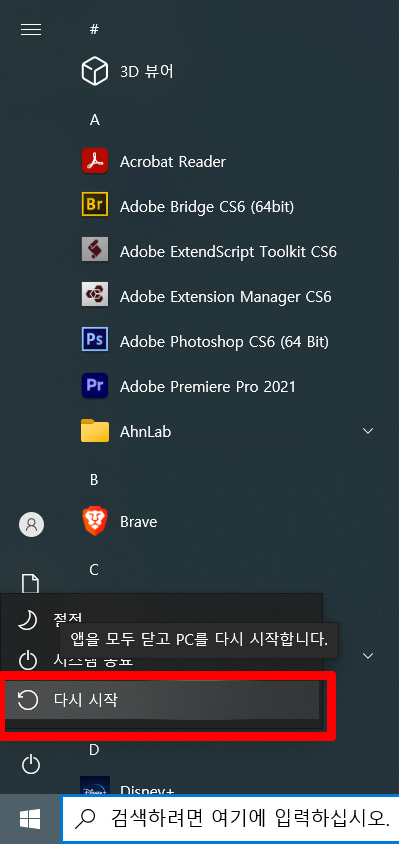
Task: Jump to letter A section header
Action: 95,120
